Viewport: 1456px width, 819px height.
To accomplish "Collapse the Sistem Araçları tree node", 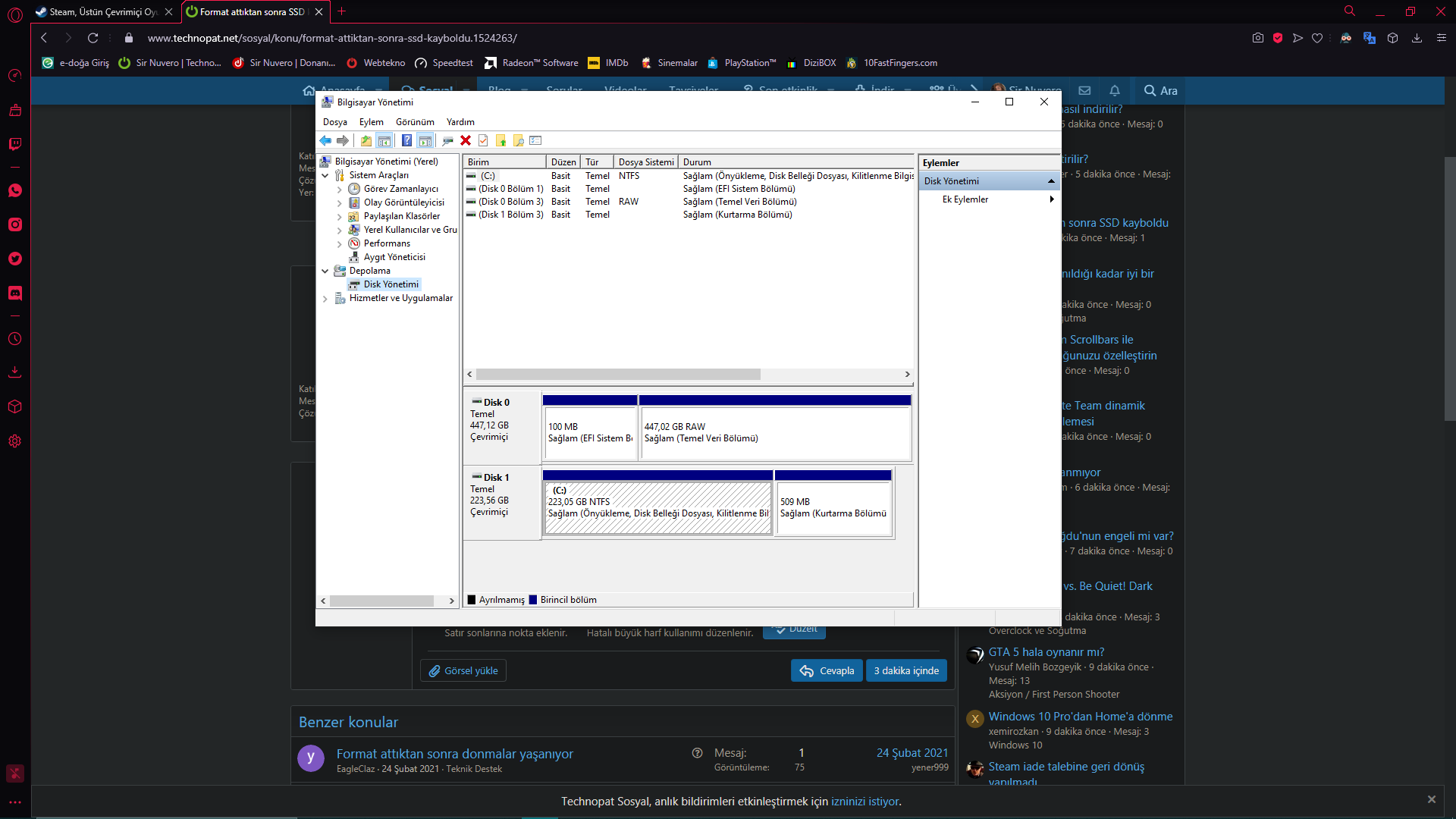I will click(x=325, y=175).
